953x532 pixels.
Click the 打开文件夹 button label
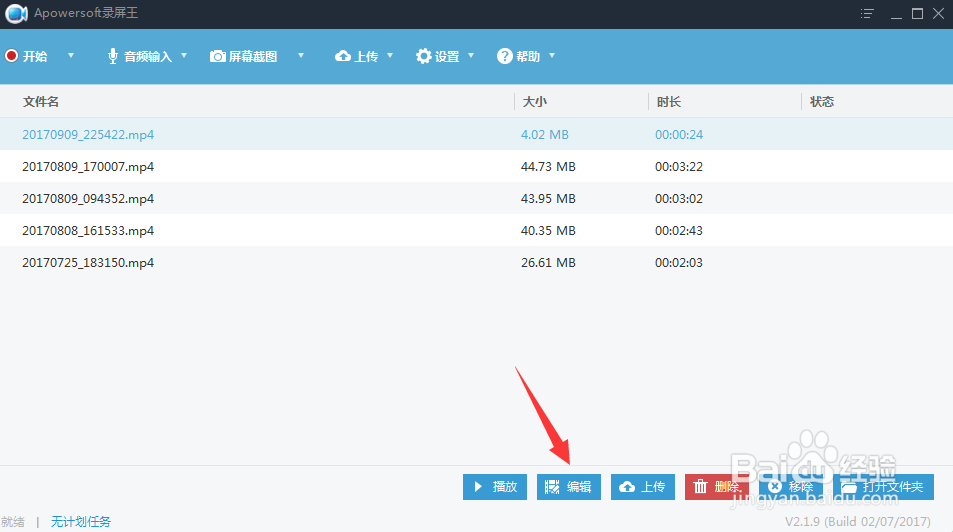(x=893, y=487)
